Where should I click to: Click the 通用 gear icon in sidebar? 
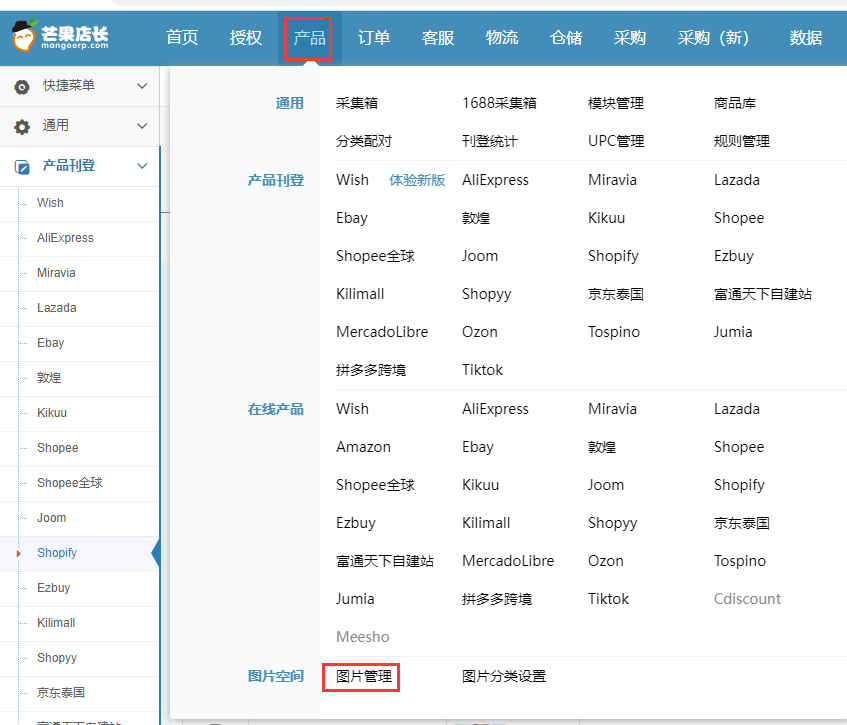point(22,126)
